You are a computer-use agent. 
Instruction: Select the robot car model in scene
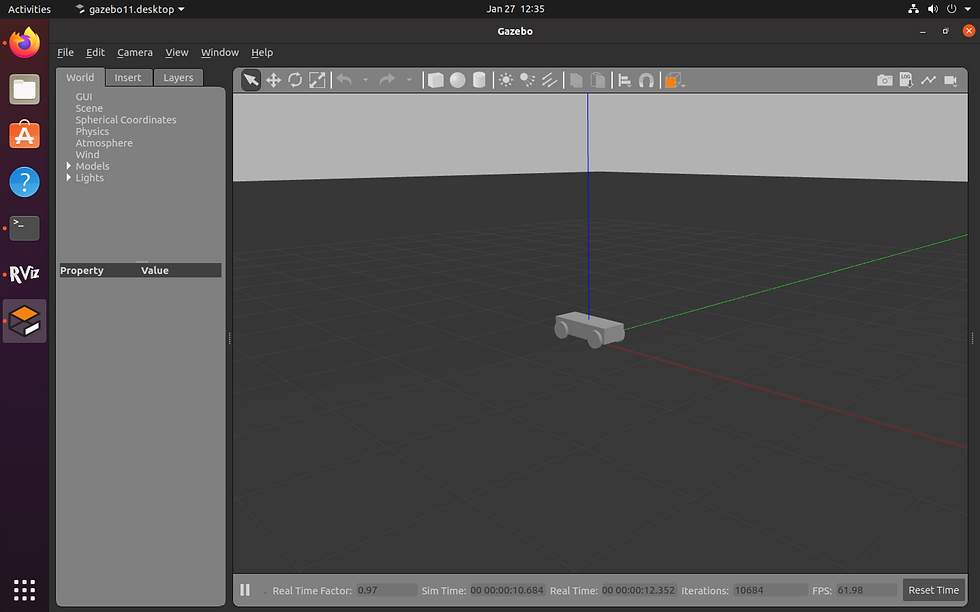pyautogui.click(x=589, y=329)
